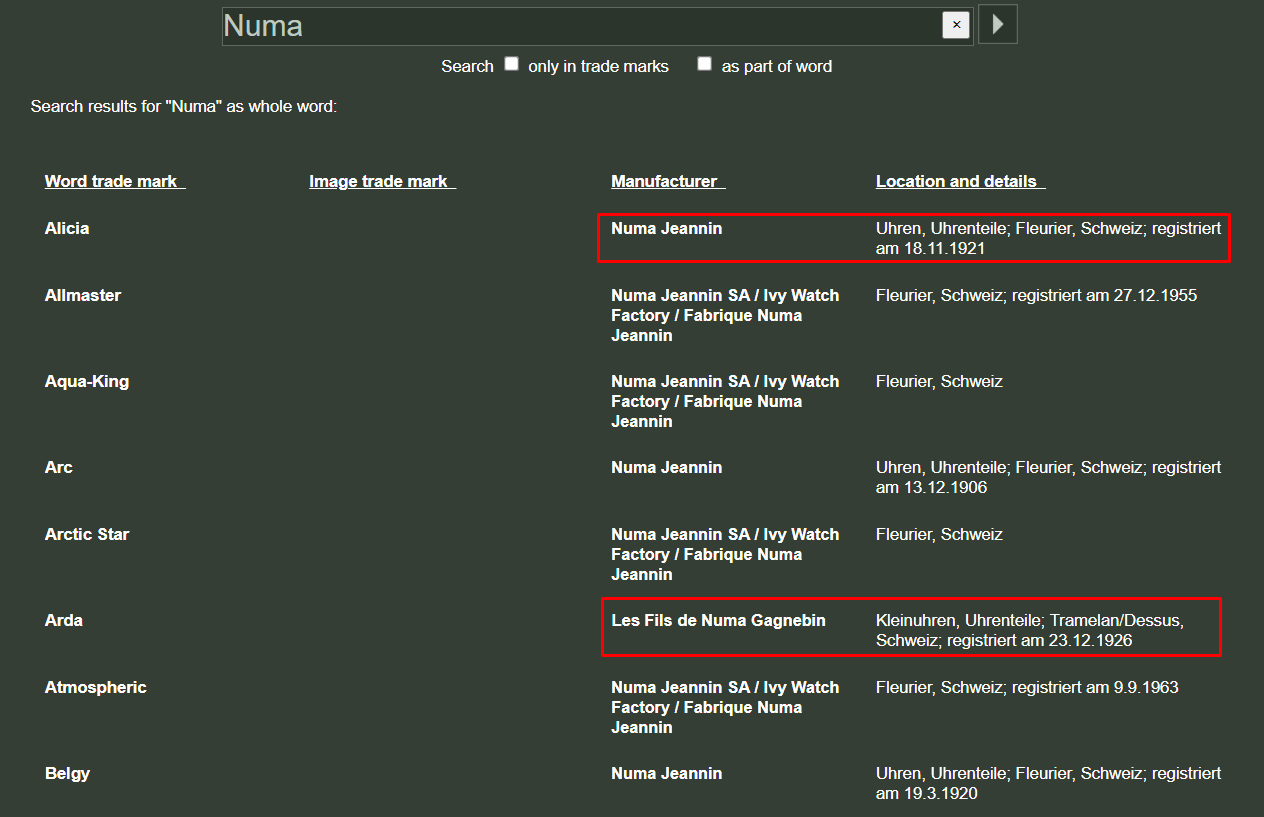Viewport: 1264px width, 817px height.
Task: Click manufacturer 'Numa Jeannin' in Belgy row
Action: [667, 773]
